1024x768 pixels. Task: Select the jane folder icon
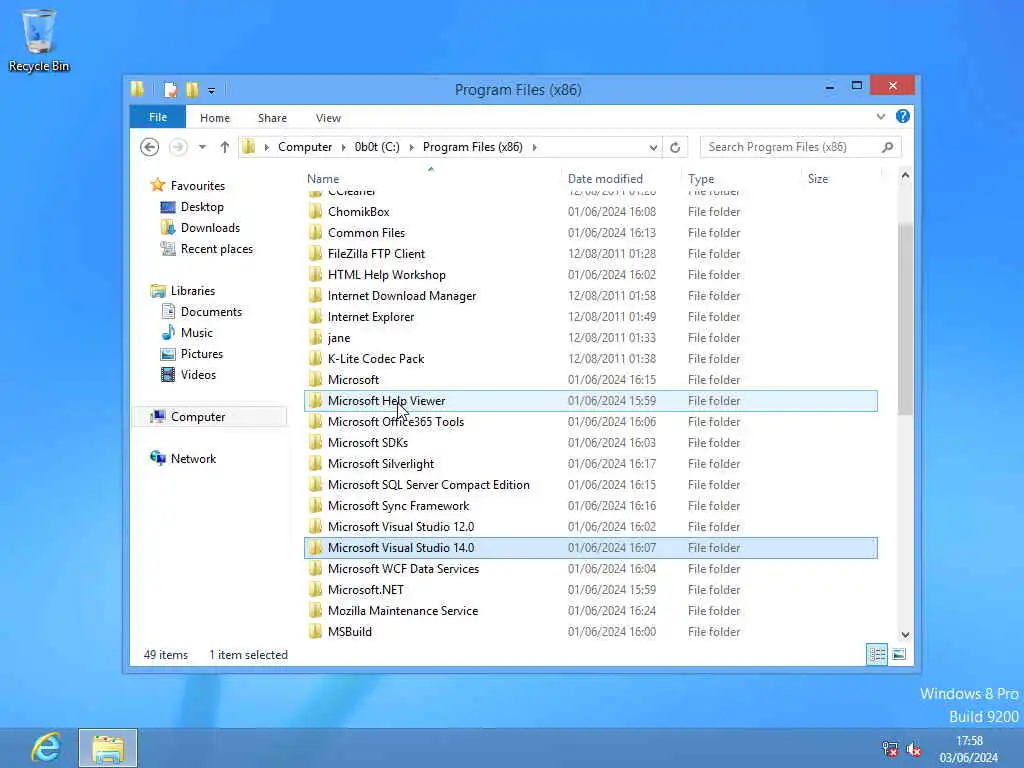315,338
